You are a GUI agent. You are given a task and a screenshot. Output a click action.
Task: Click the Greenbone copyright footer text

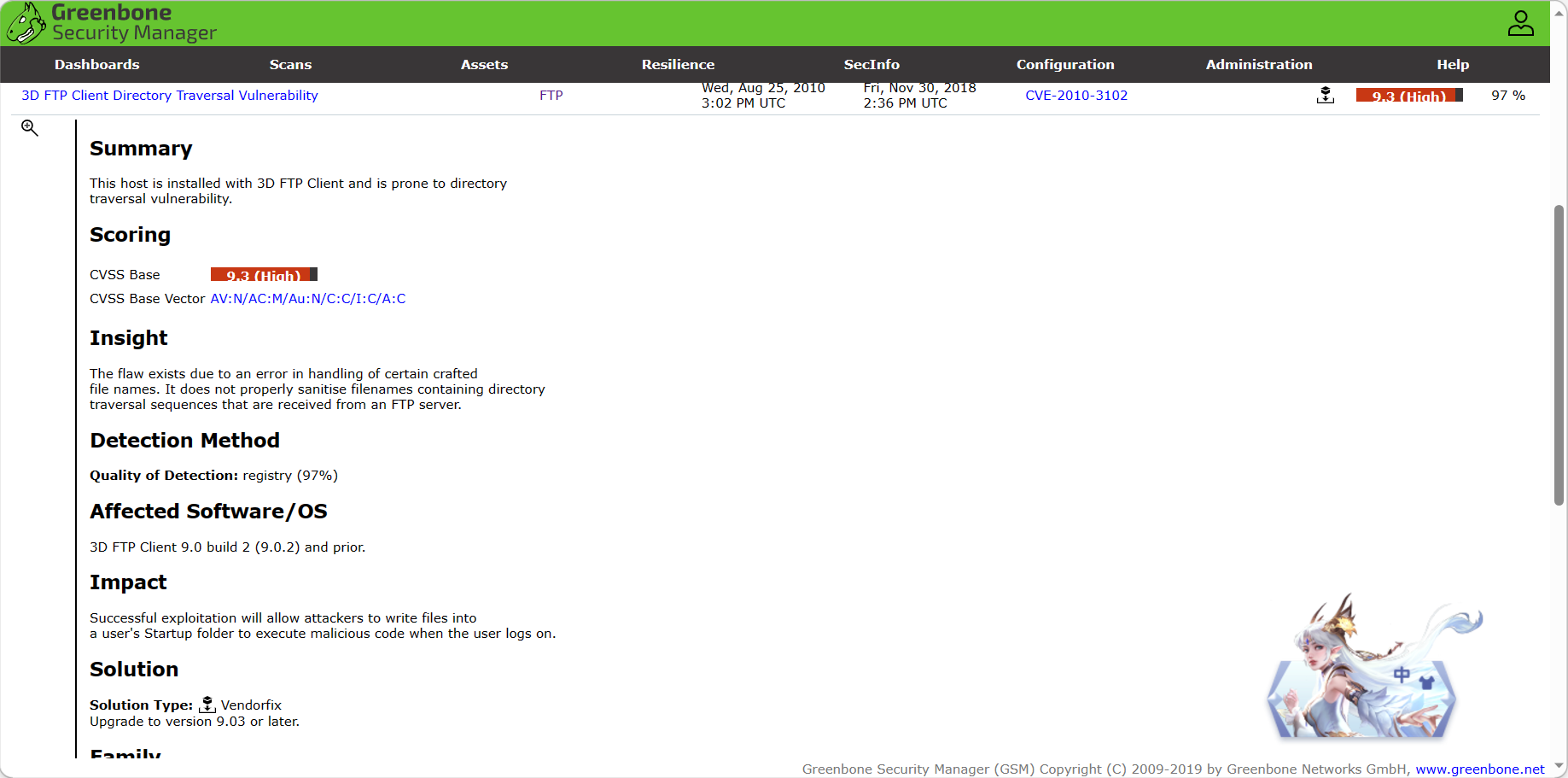pyautogui.click(x=1106, y=769)
